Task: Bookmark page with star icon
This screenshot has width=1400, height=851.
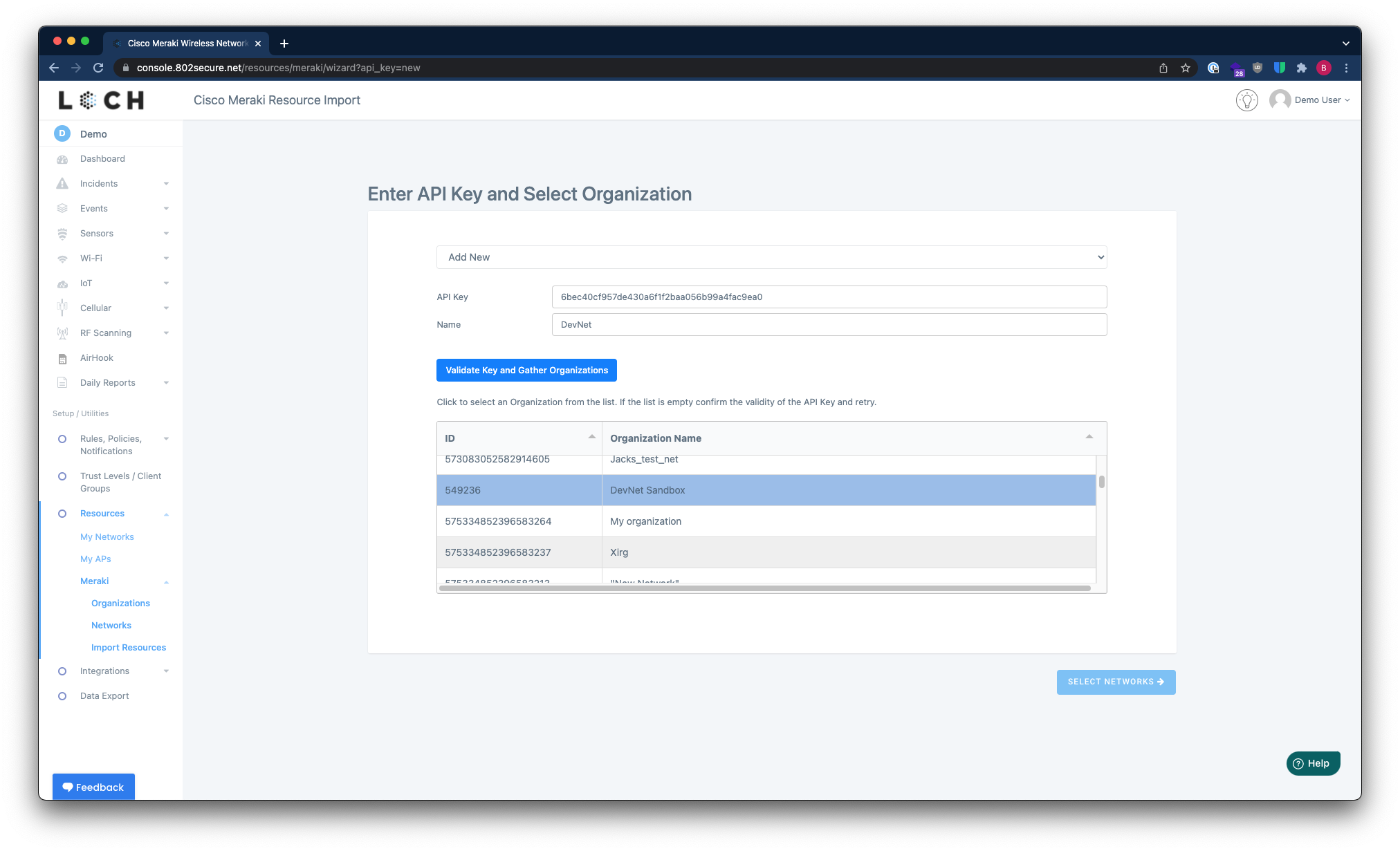Action: tap(1186, 68)
